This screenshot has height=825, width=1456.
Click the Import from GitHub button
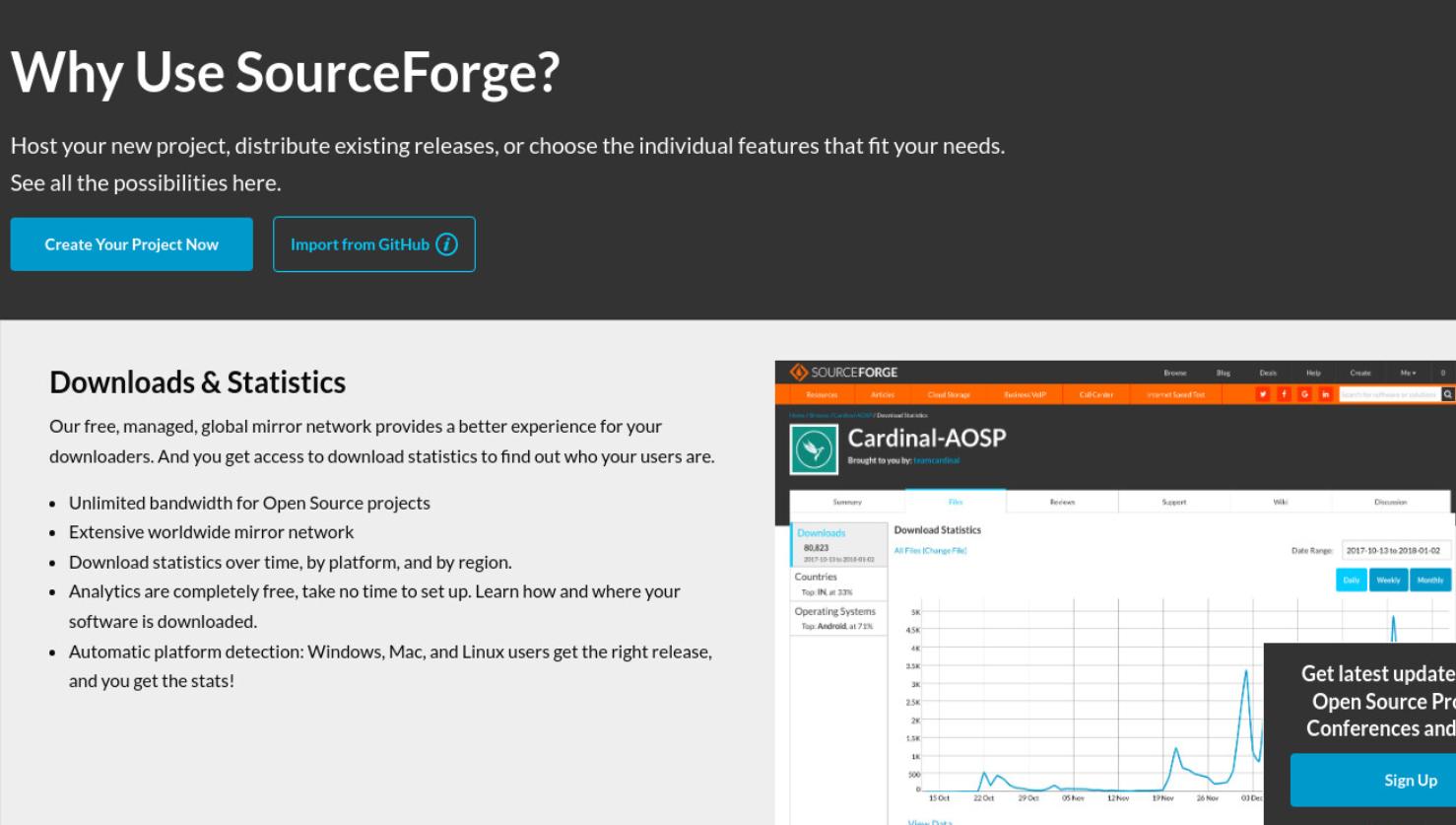point(374,244)
